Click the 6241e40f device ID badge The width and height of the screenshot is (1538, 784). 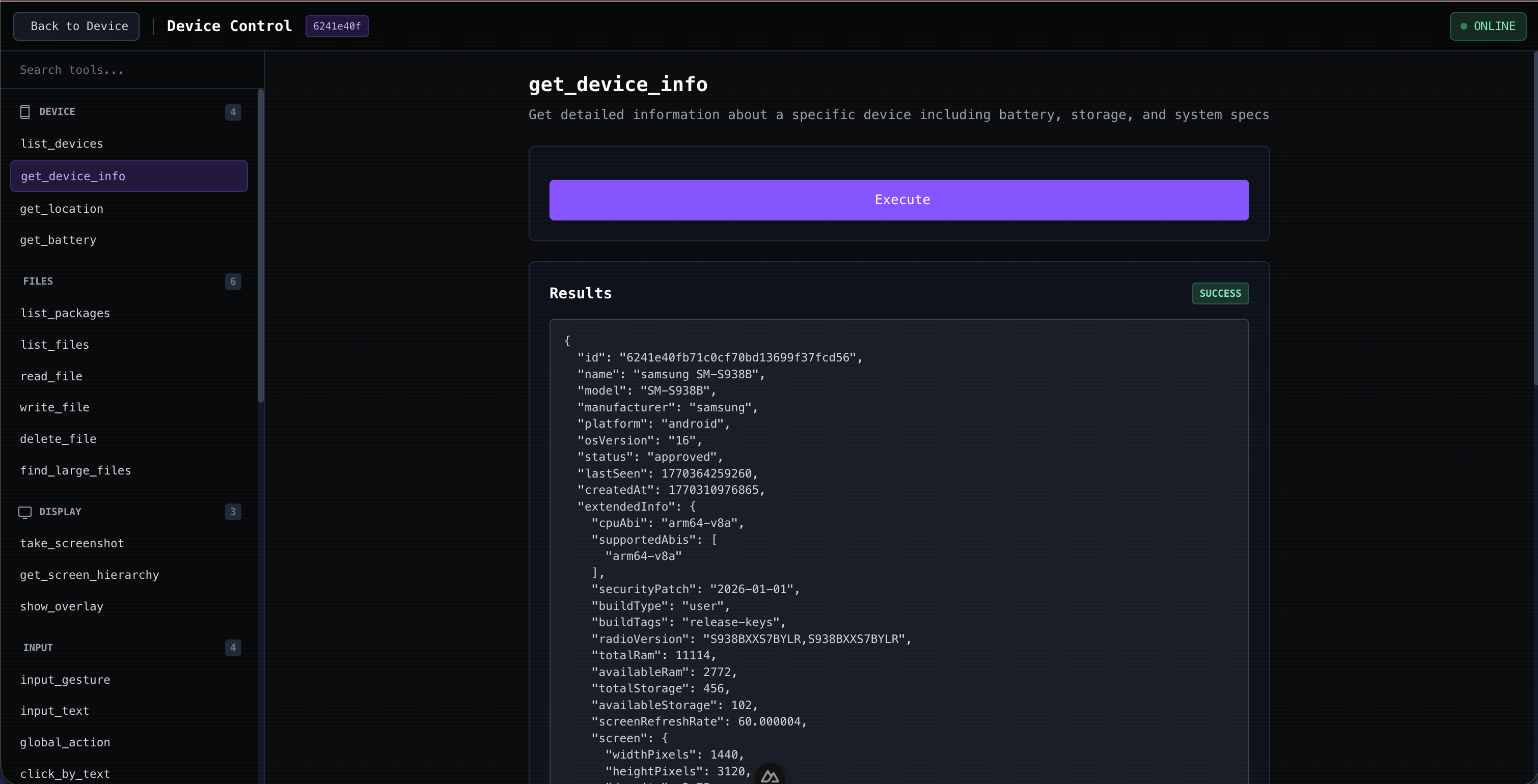click(x=337, y=26)
